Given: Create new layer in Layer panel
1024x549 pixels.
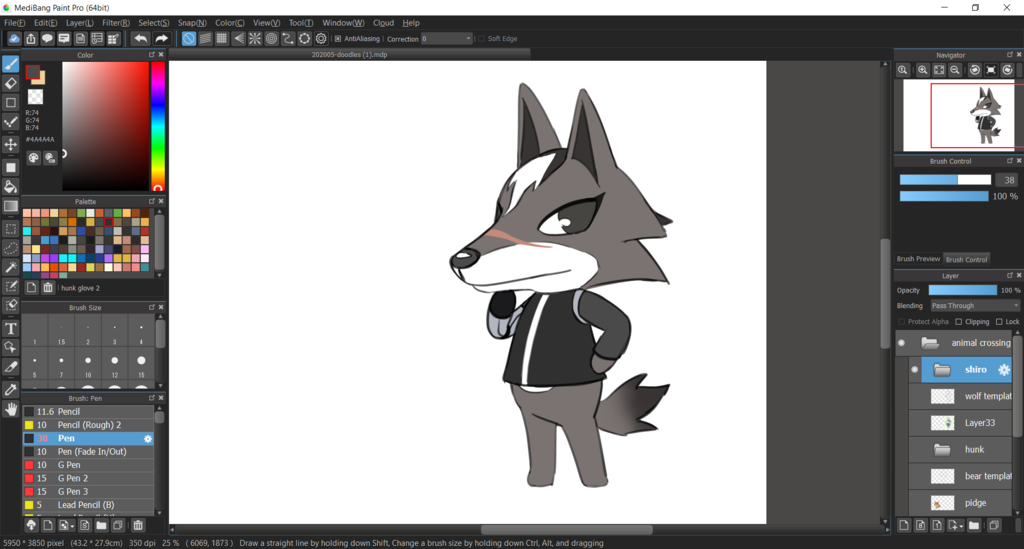Looking at the screenshot, I should [x=904, y=525].
